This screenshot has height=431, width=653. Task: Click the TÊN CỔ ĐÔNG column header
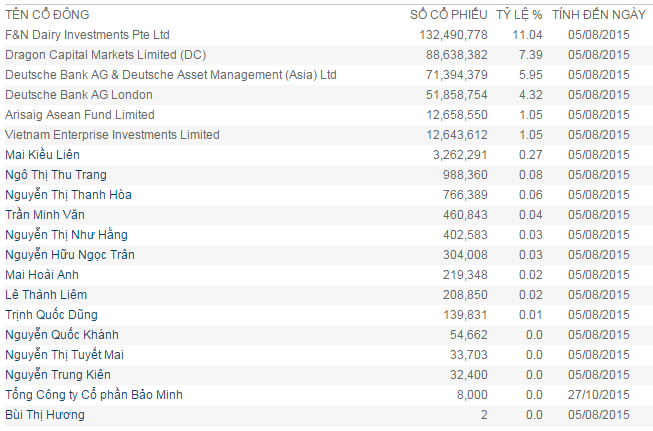(47, 15)
